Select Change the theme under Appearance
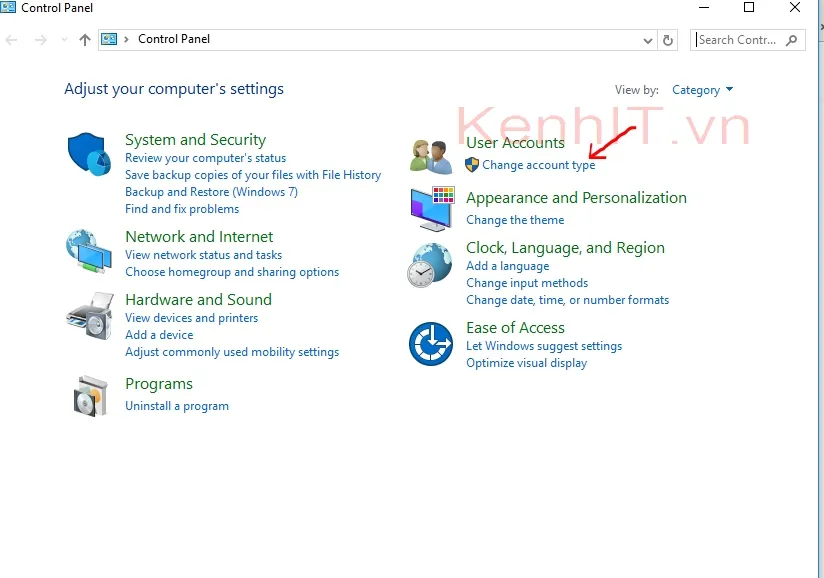The image size is (824, 578). tap(514, 219)
